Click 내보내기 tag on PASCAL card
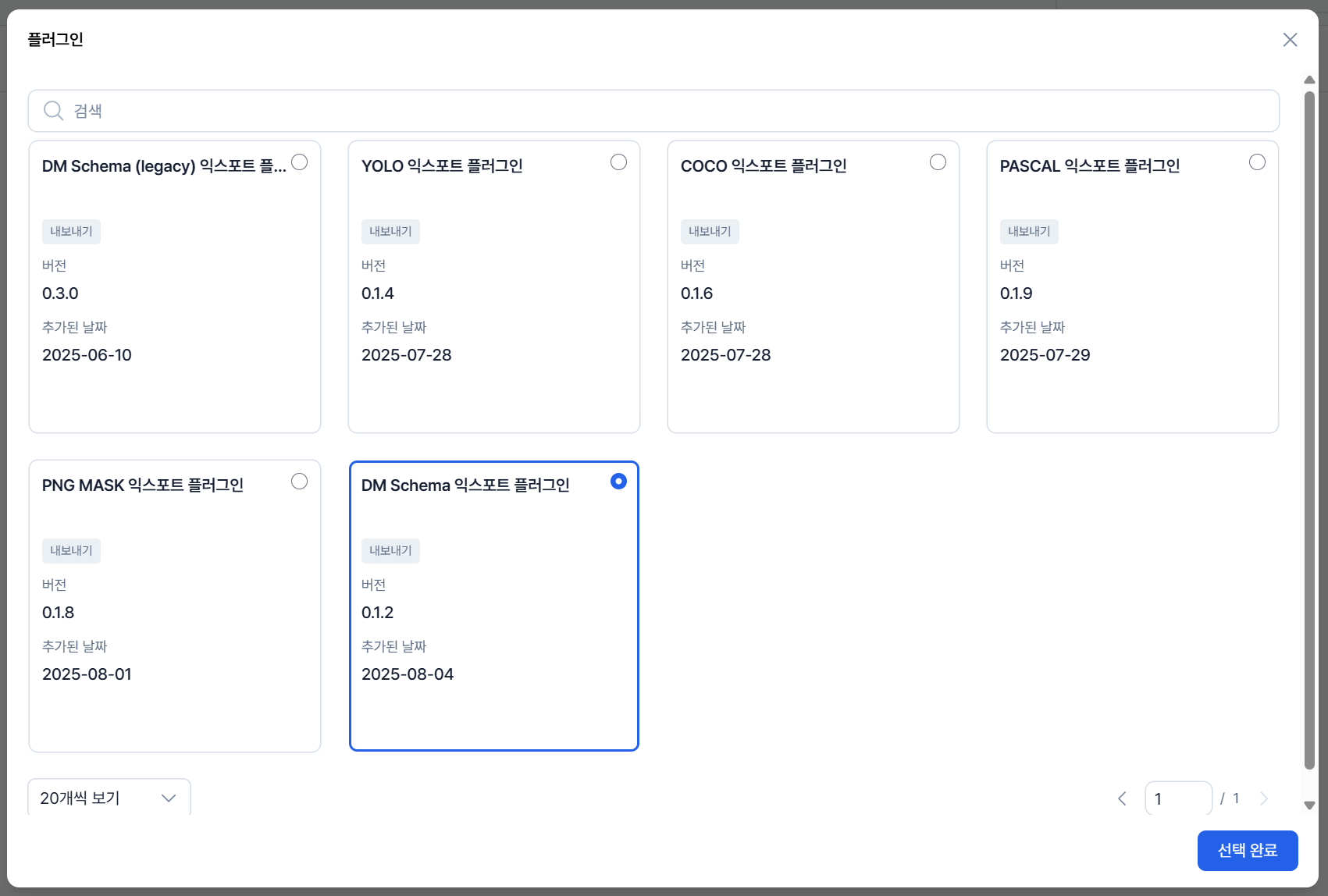This screenshot has width=1328, height=896. (x=1029, y=232)
